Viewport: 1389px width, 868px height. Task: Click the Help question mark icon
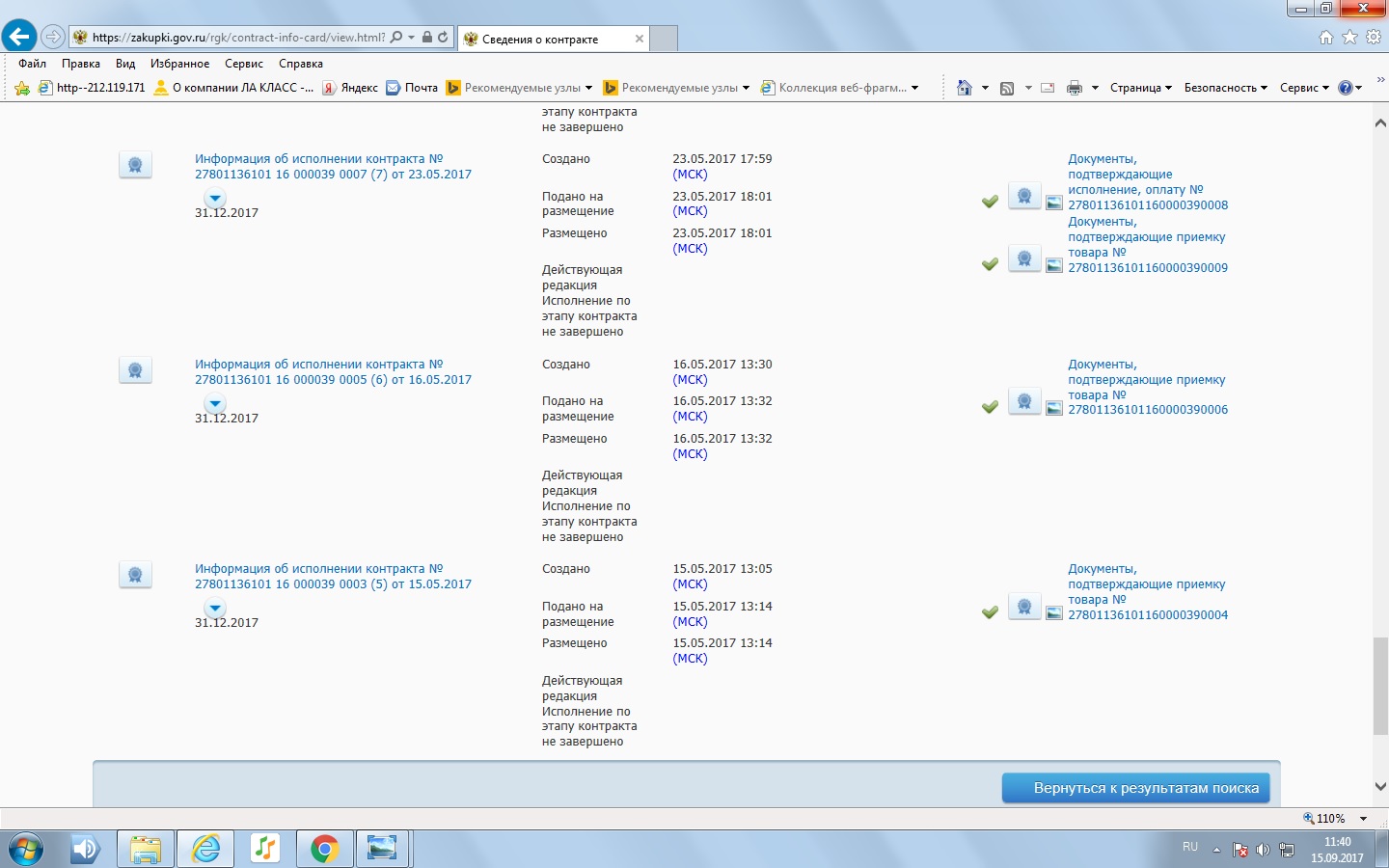1346,88
